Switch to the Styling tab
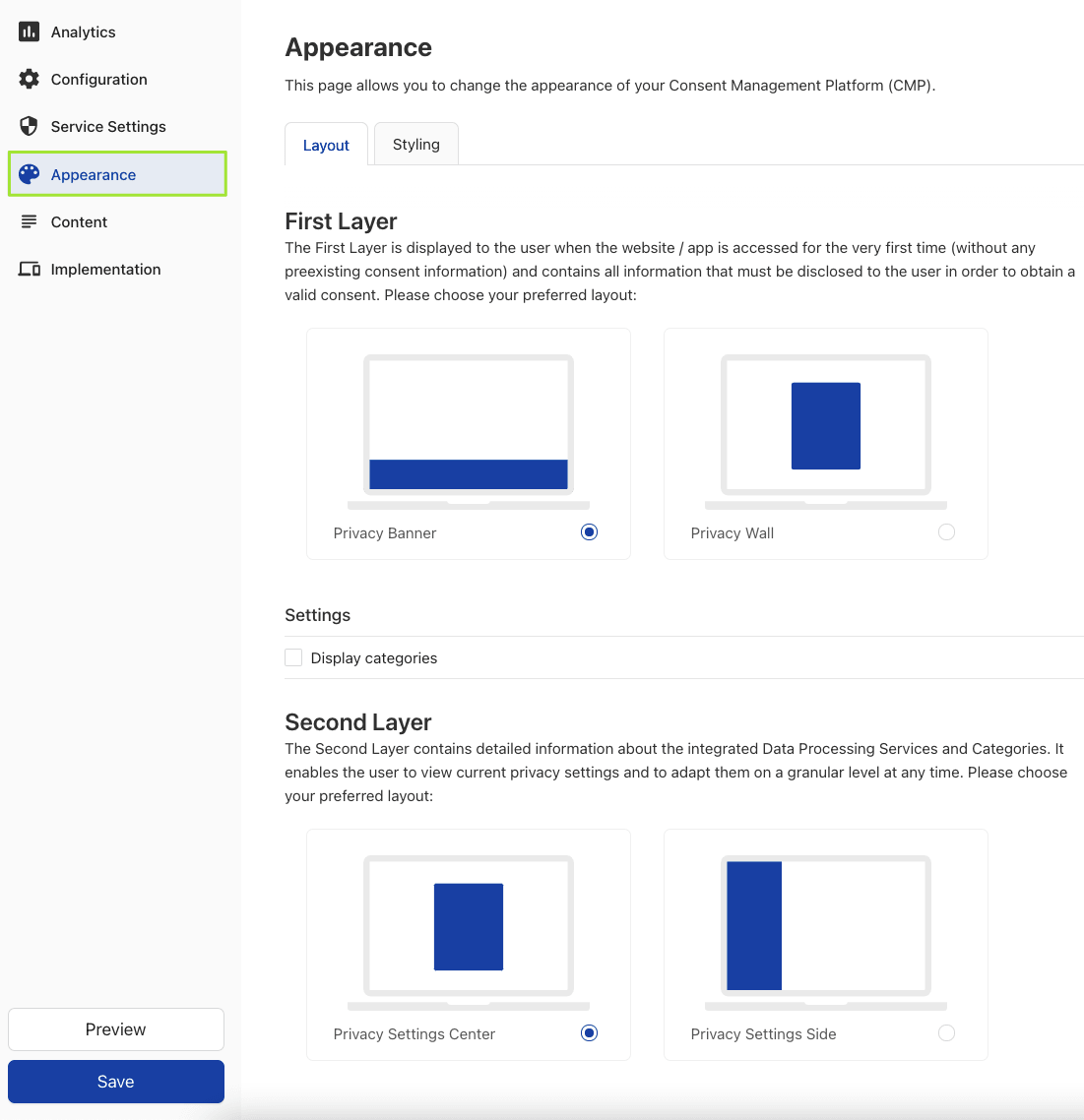 tap(415, 145)
